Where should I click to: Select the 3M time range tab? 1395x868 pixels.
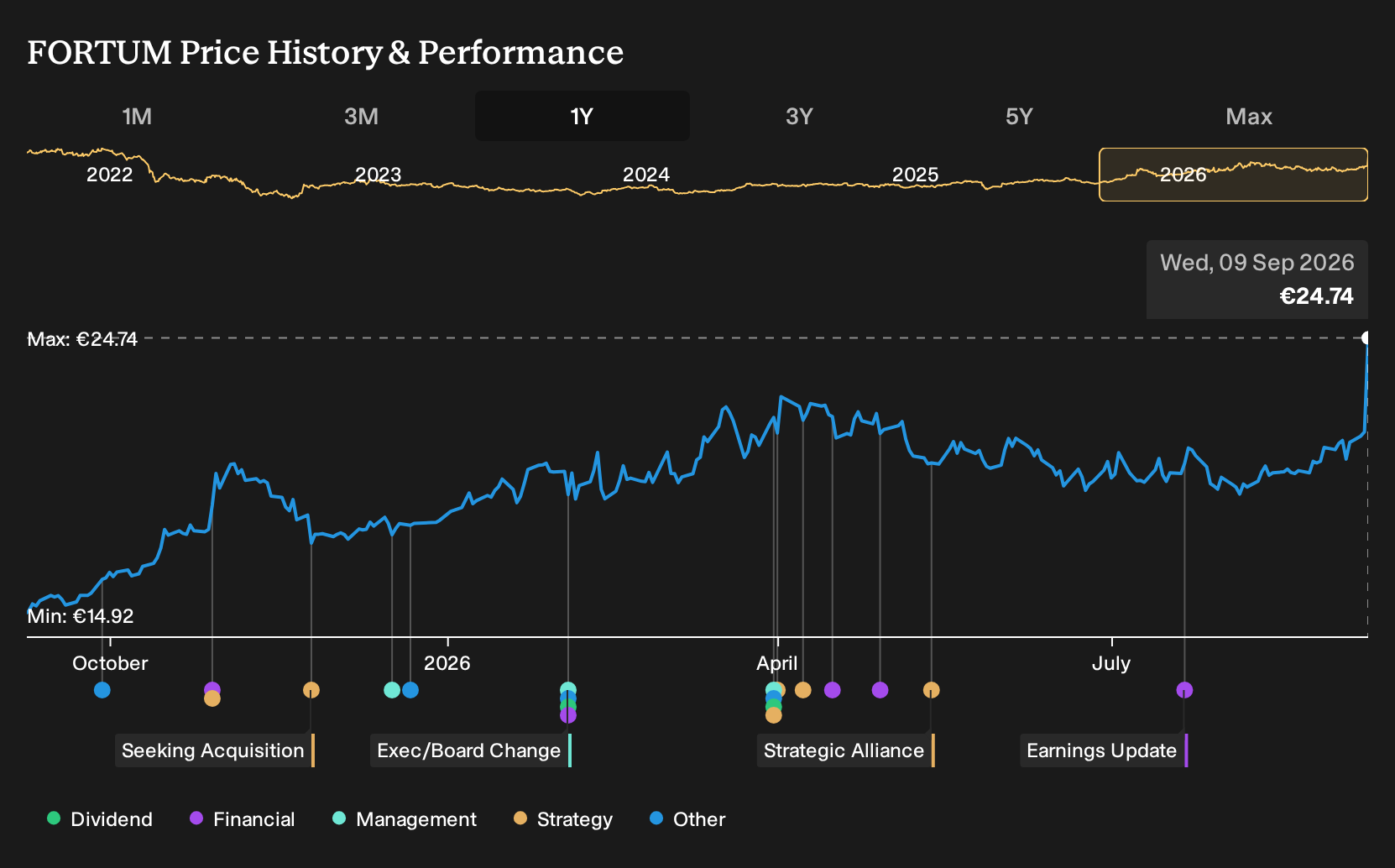(x=361, y=116)
